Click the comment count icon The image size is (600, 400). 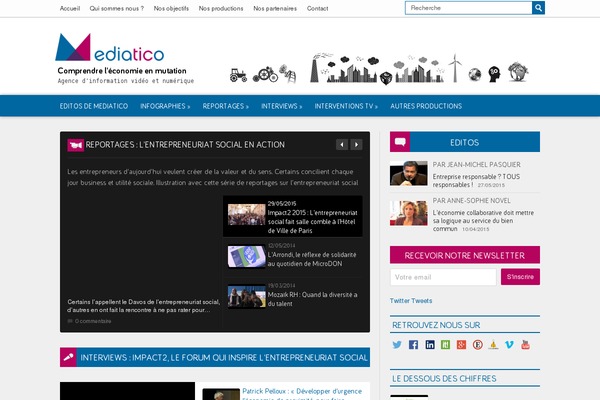pyautogui.click(x=70, y=321)
